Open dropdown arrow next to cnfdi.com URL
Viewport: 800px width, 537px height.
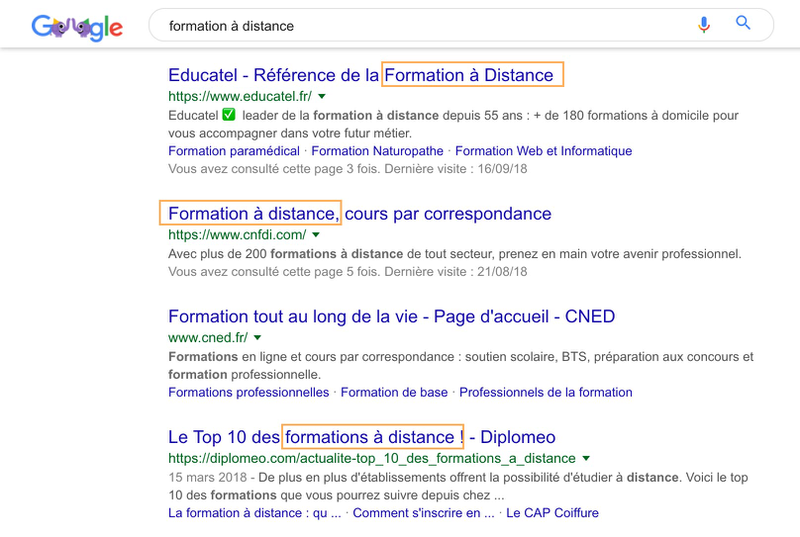[x=316, y=235]
